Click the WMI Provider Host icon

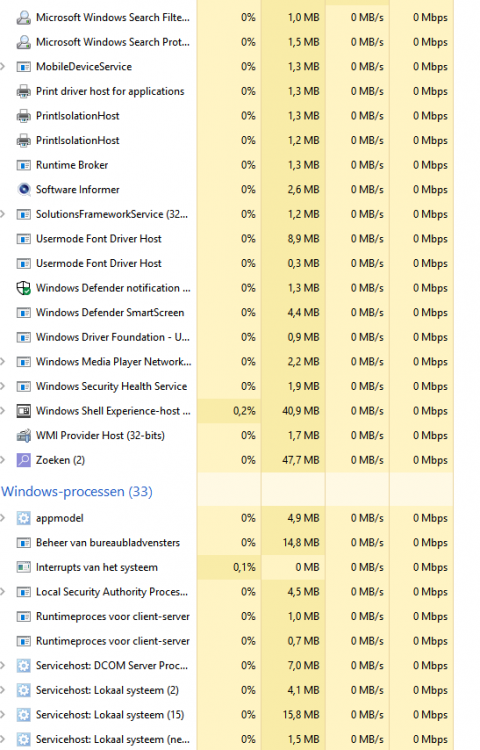pyautogui.click(x=23, y=435)
